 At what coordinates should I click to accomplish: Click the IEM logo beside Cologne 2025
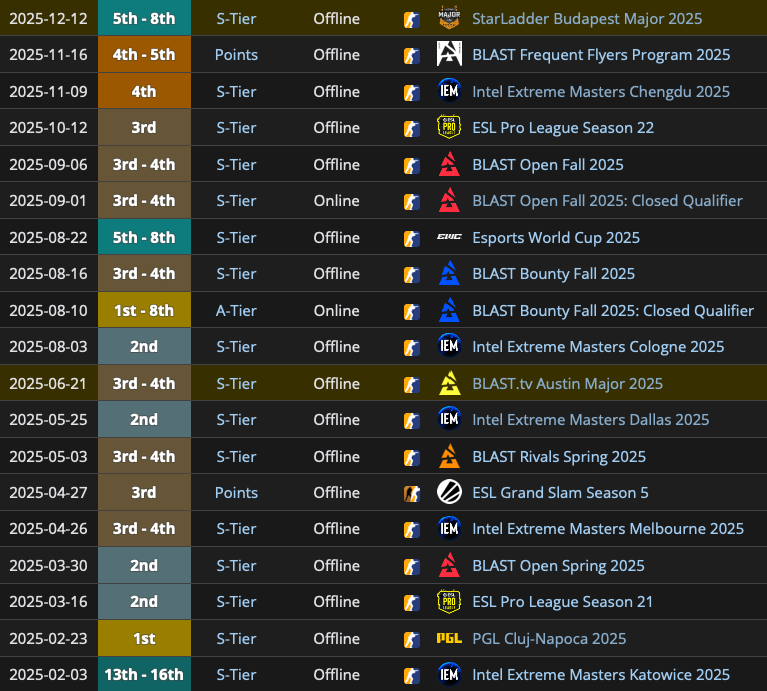tap(449, 346)
